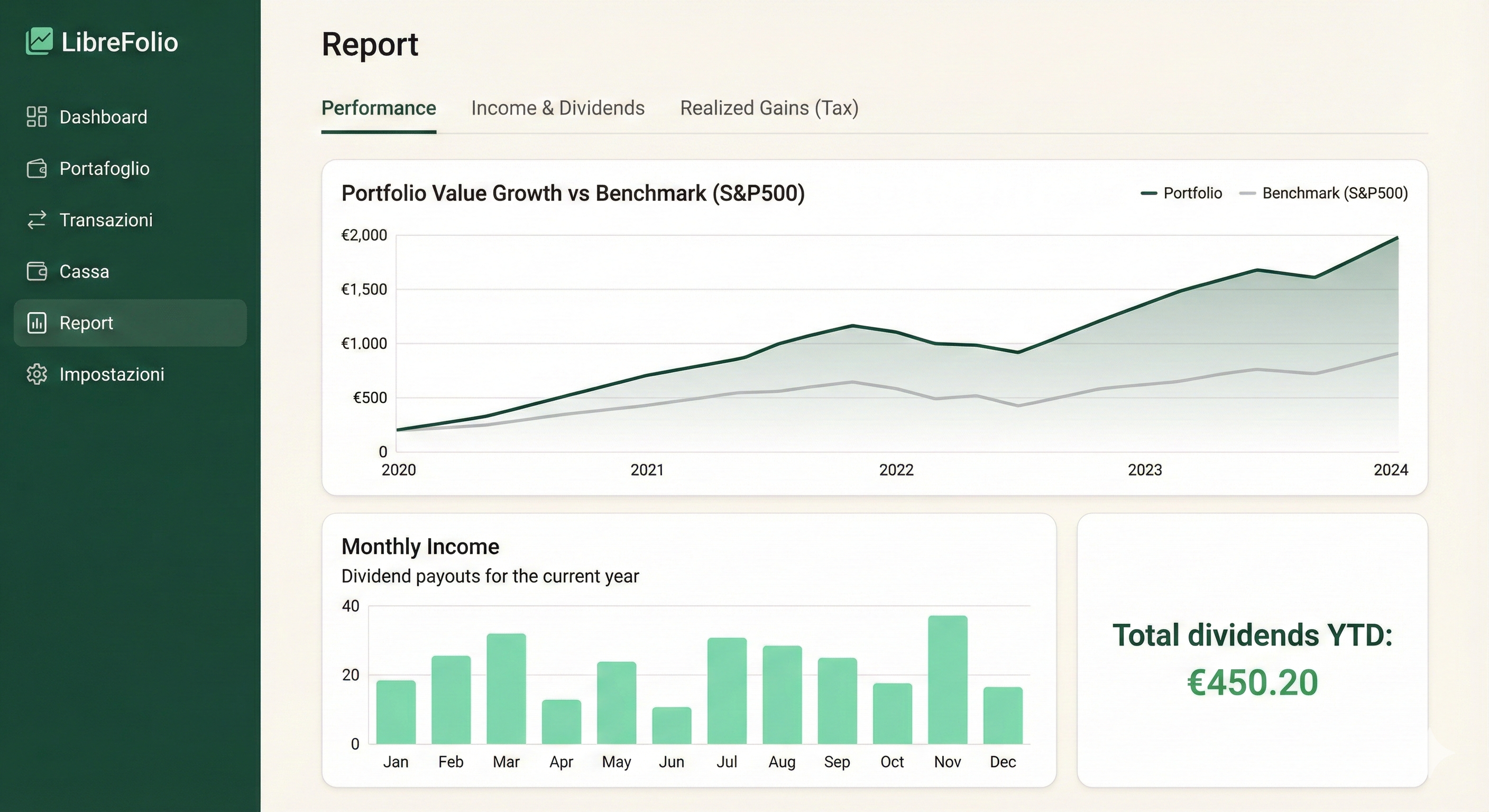This screenshot has width=1489, height=812.
Task: Select the Cassa cash icon
Action: point(36,271)
